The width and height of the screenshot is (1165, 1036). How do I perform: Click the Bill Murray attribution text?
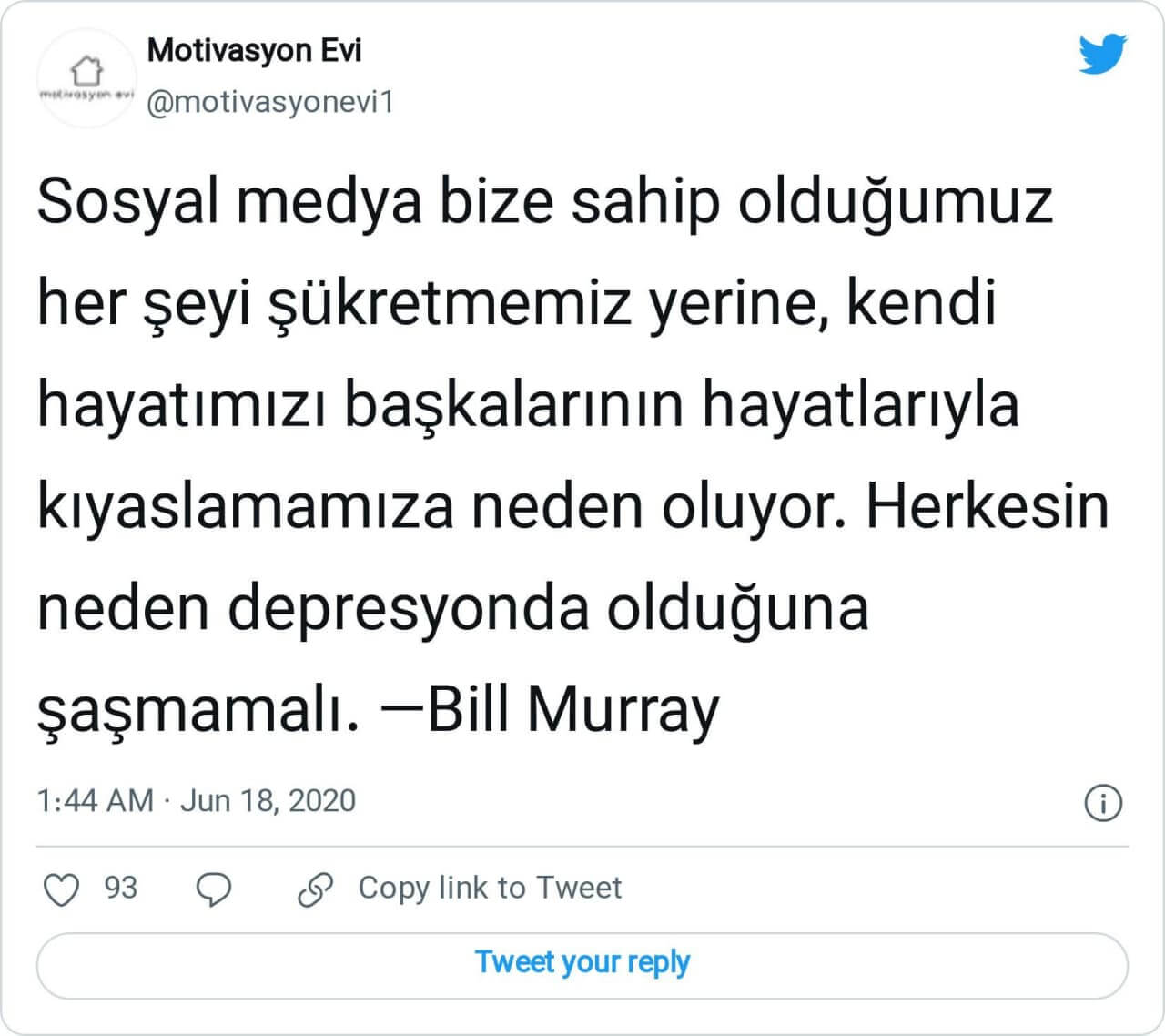(x=572, y=708)
